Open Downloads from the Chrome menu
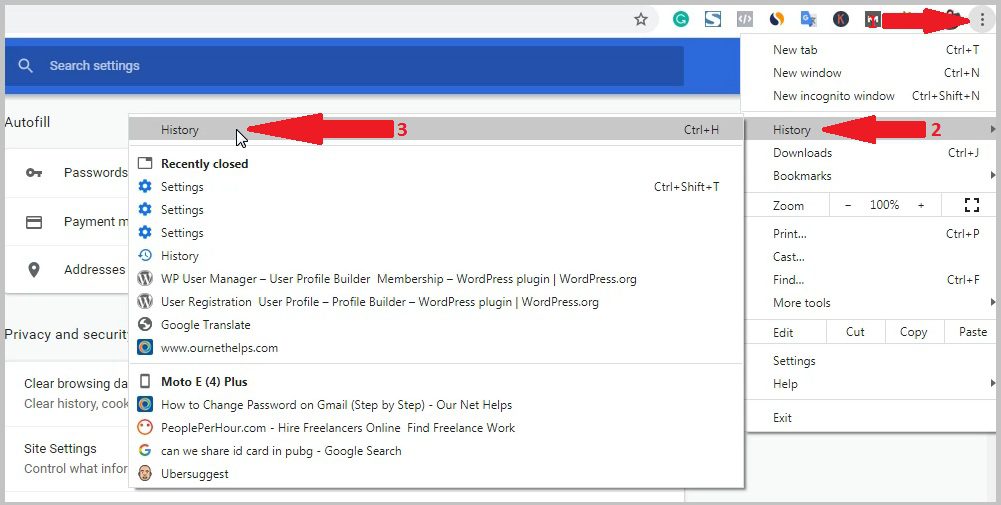 coord(870,153)
